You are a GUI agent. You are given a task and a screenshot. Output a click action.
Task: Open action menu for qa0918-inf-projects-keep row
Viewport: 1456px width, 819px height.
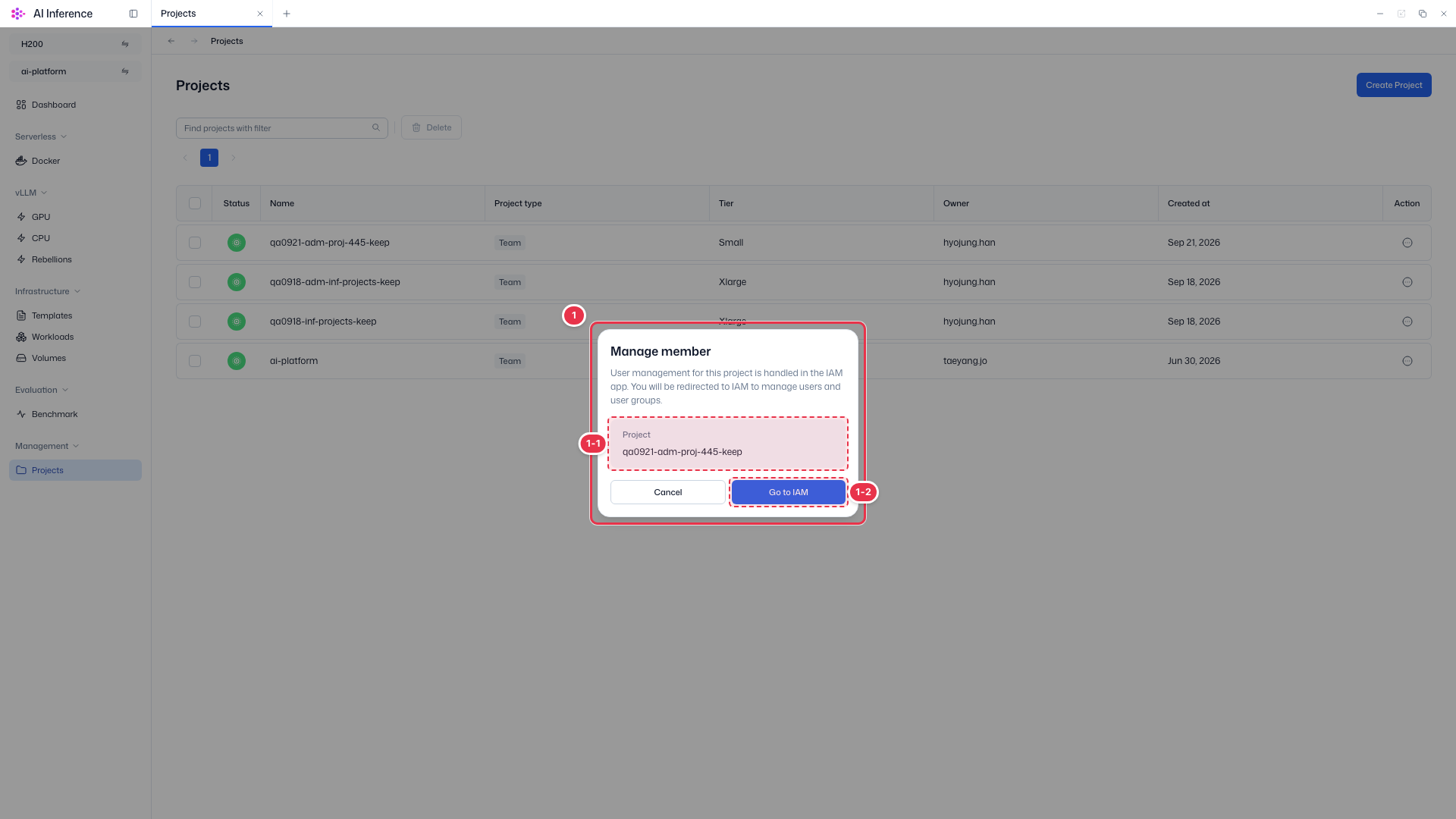click(x=1407, y=322)
